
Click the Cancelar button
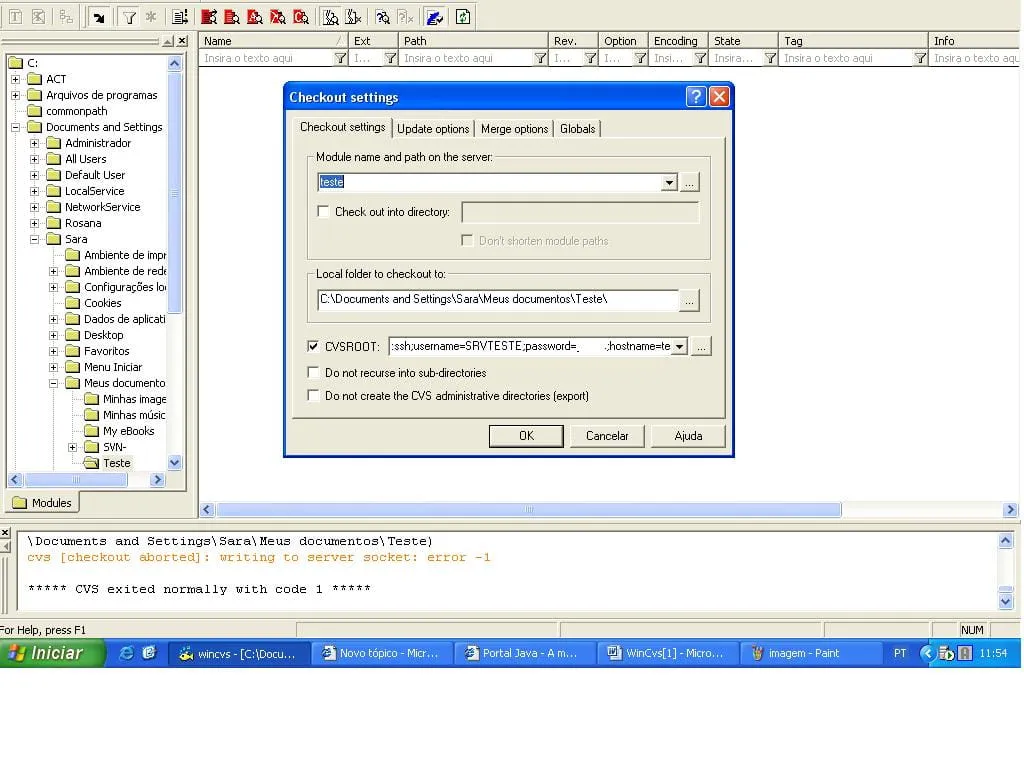607,436
